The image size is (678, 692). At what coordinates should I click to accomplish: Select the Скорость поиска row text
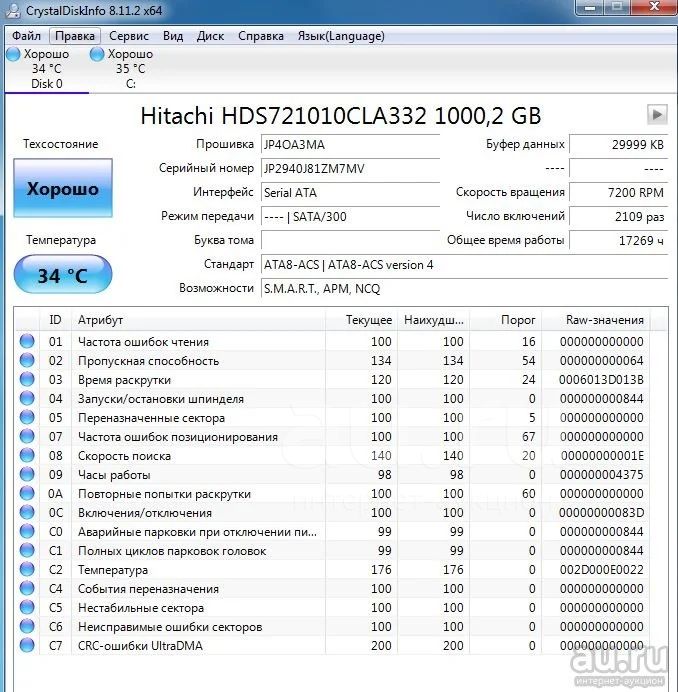pos(124,455)
